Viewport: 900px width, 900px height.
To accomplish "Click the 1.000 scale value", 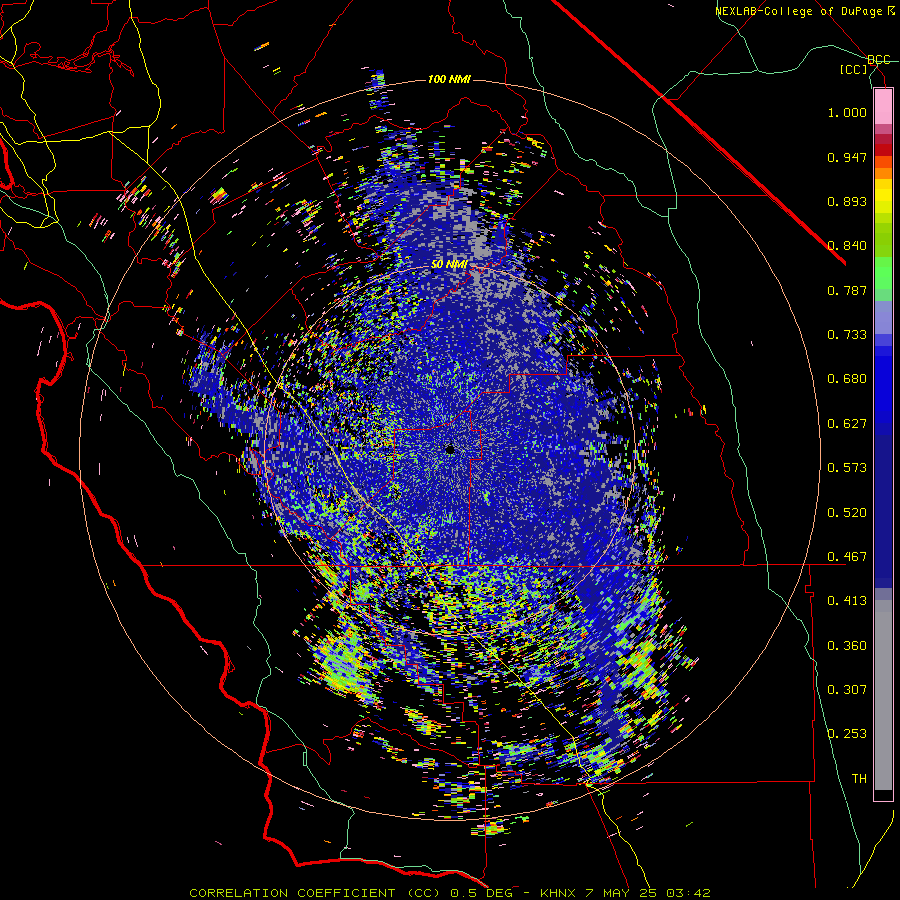I will click(847, 112).
